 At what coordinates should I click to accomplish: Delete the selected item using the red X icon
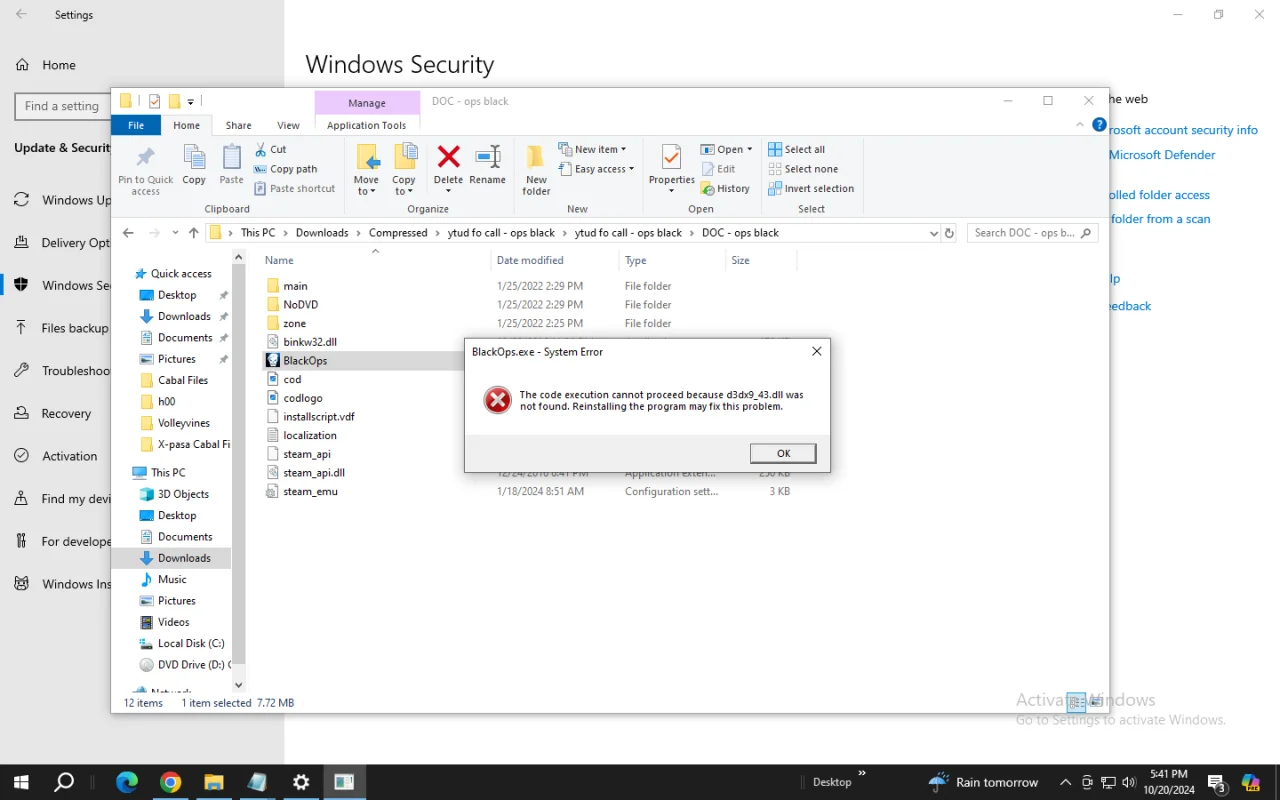pos(449,158)
